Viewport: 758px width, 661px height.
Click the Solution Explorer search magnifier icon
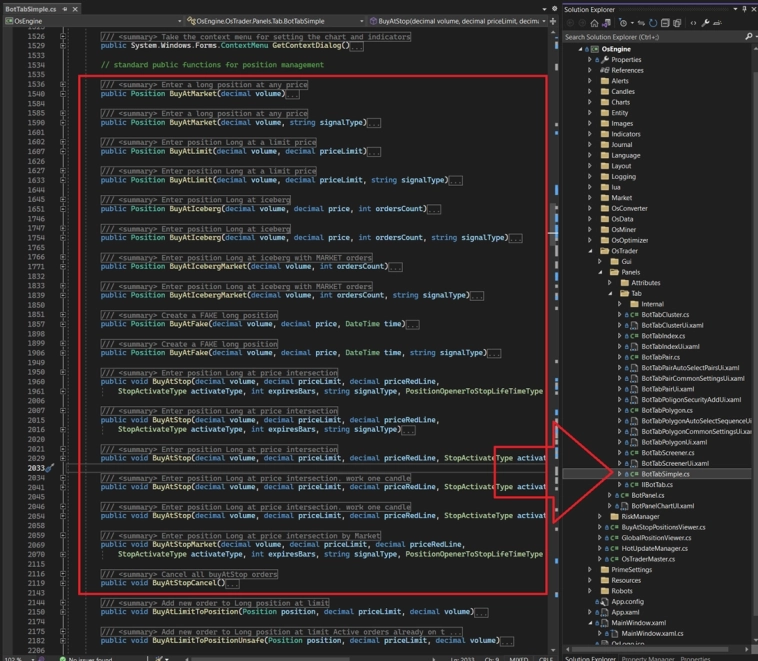coord(749,36)
